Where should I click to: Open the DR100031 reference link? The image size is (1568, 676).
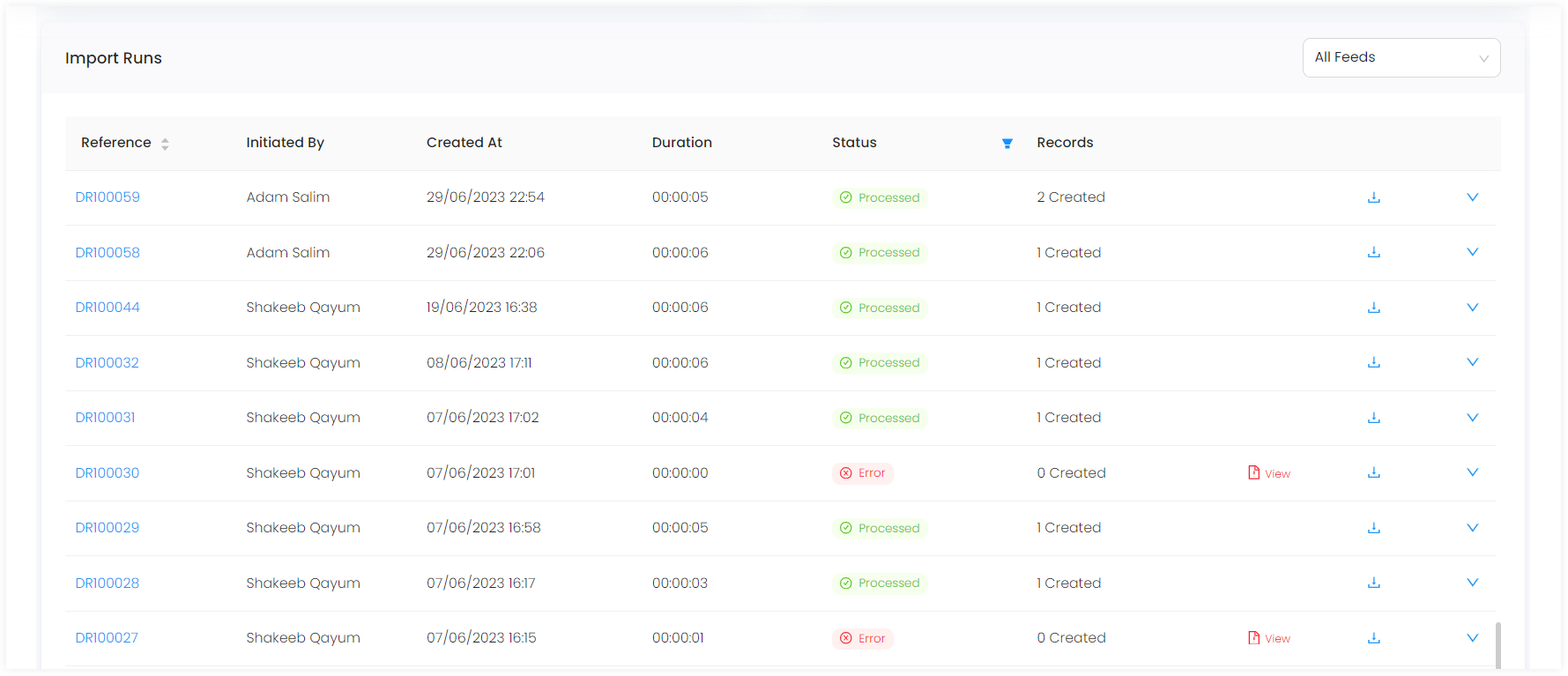105,418
